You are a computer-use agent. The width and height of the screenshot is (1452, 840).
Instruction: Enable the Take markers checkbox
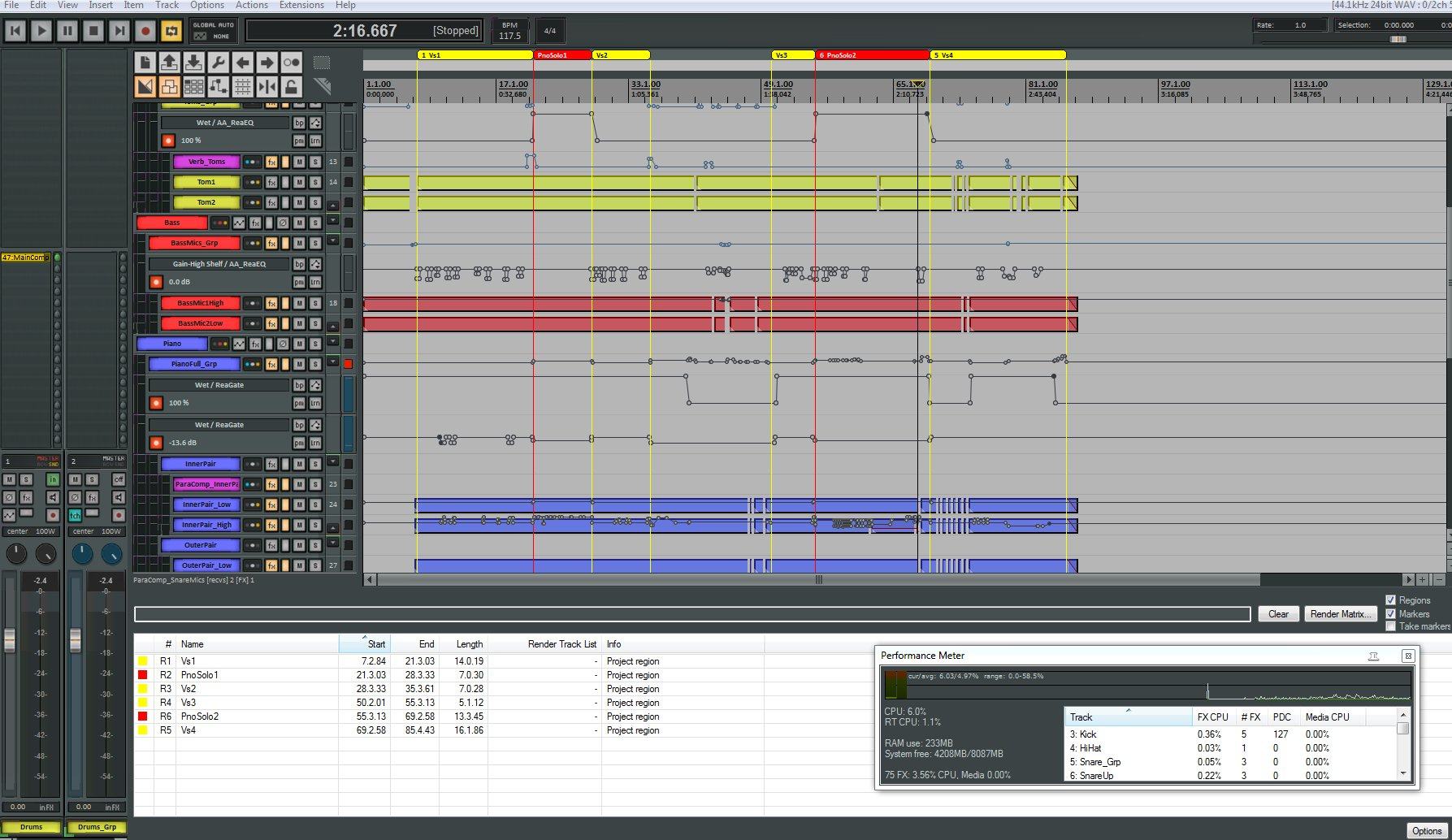click(1390, 626)
